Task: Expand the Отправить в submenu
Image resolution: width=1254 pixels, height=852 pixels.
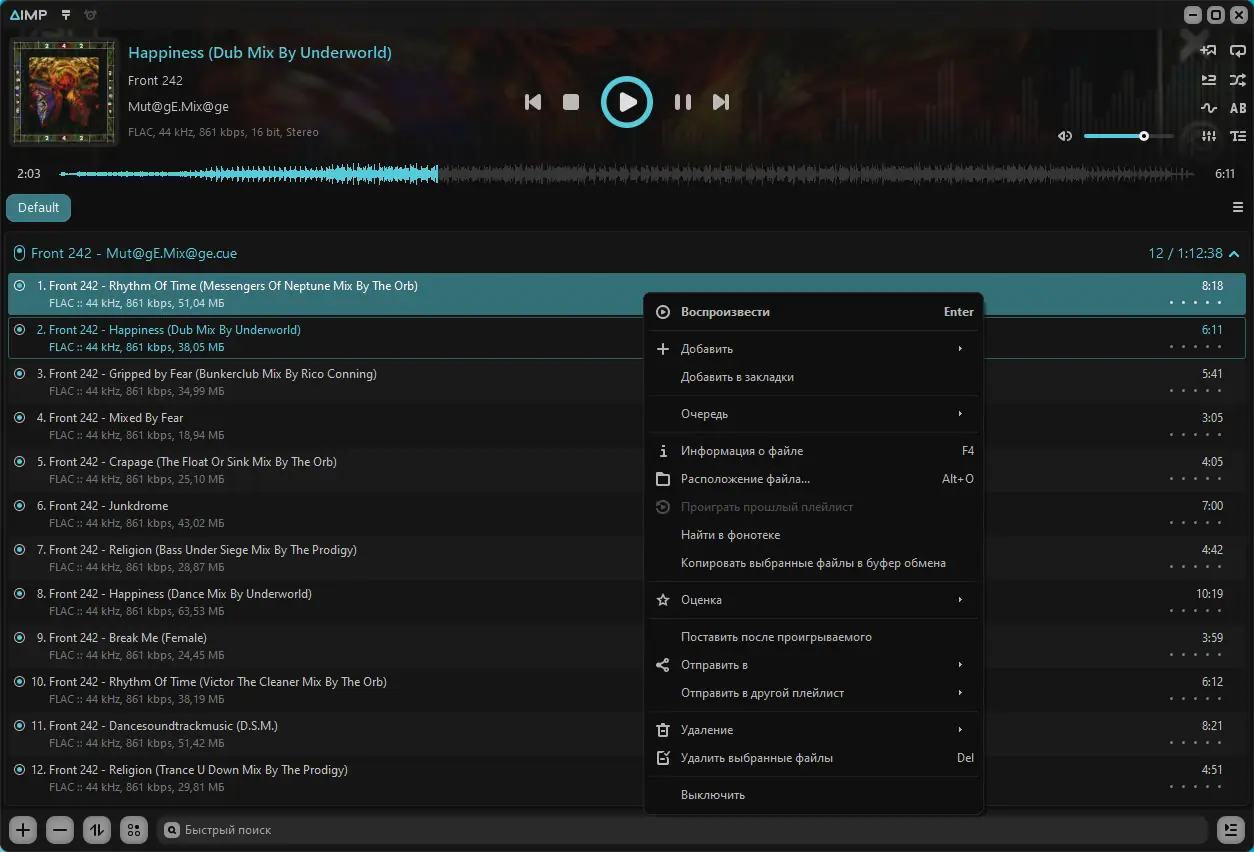Action: click(813, 665)
